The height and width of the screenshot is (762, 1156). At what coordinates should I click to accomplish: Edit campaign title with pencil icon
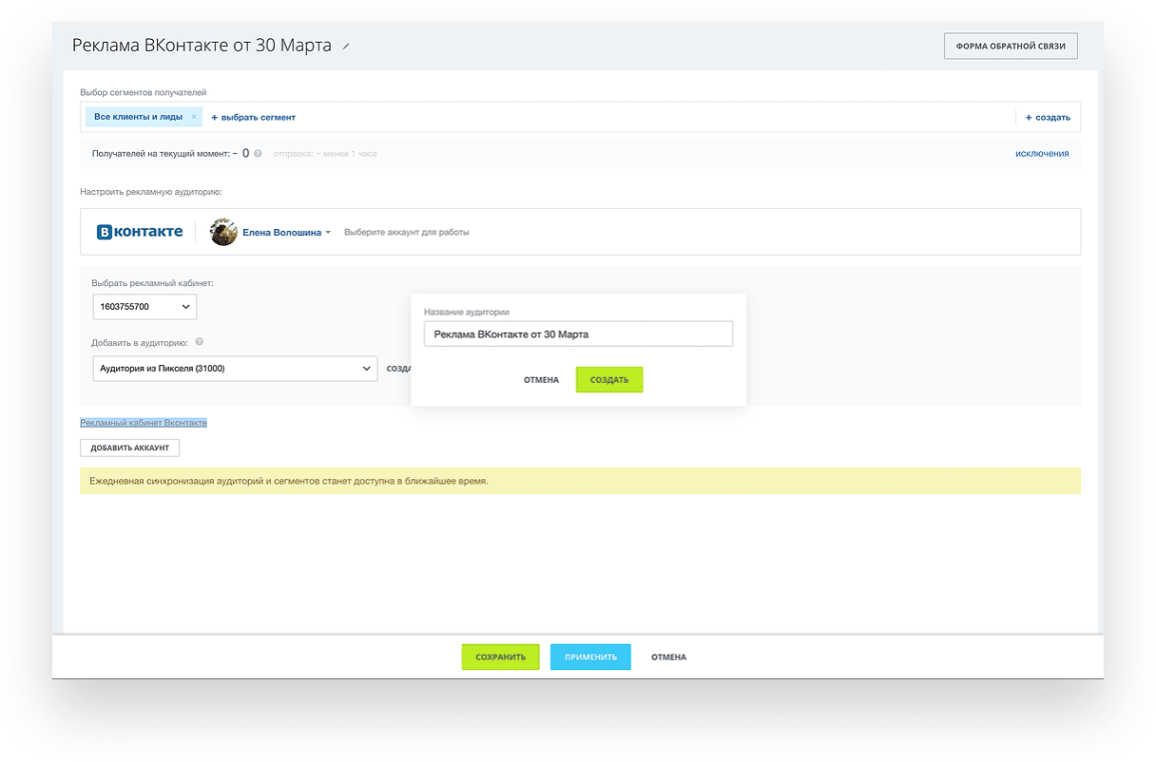[x=346, y=46]
